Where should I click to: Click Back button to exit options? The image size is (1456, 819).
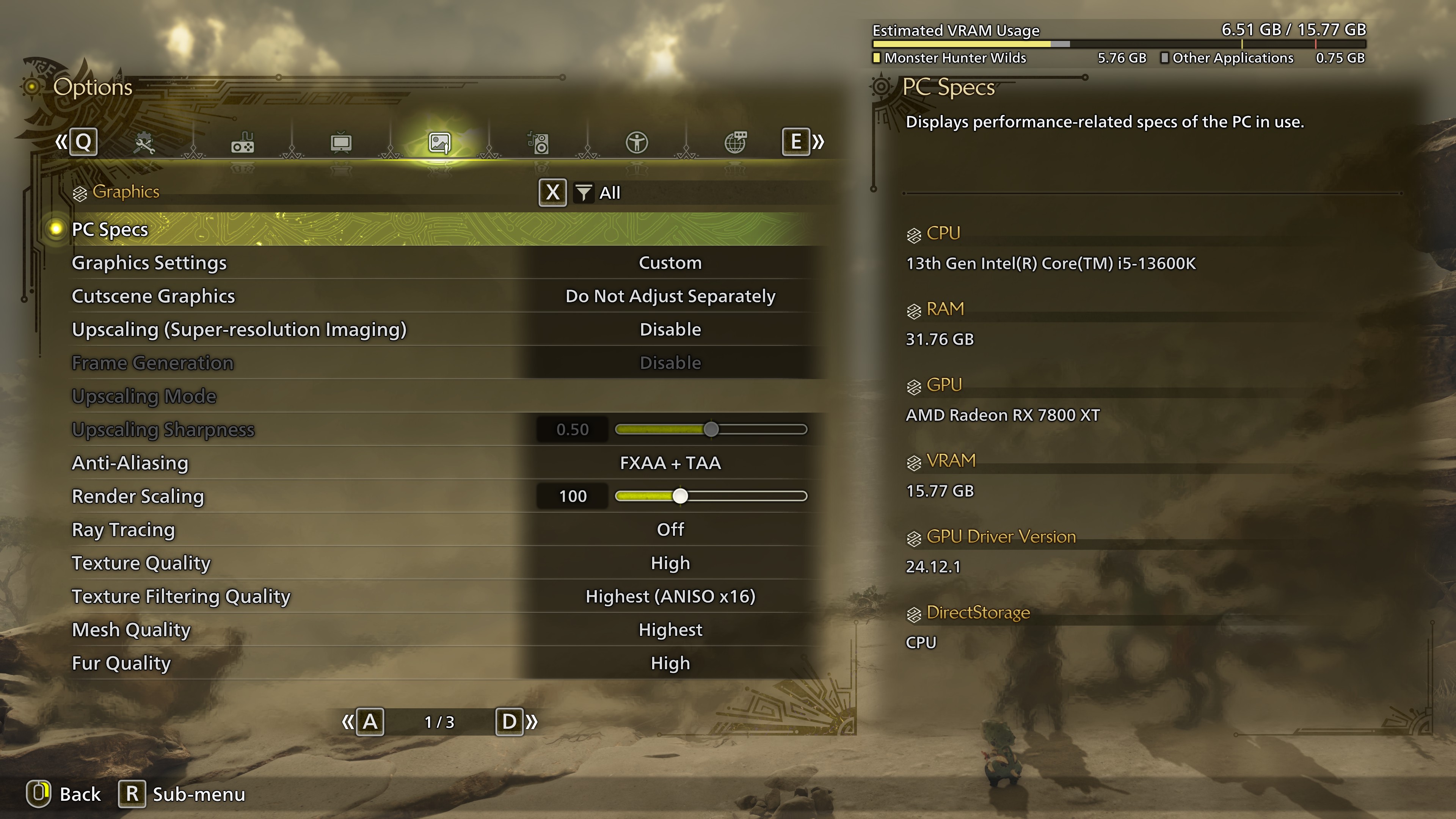click(75, 793)
